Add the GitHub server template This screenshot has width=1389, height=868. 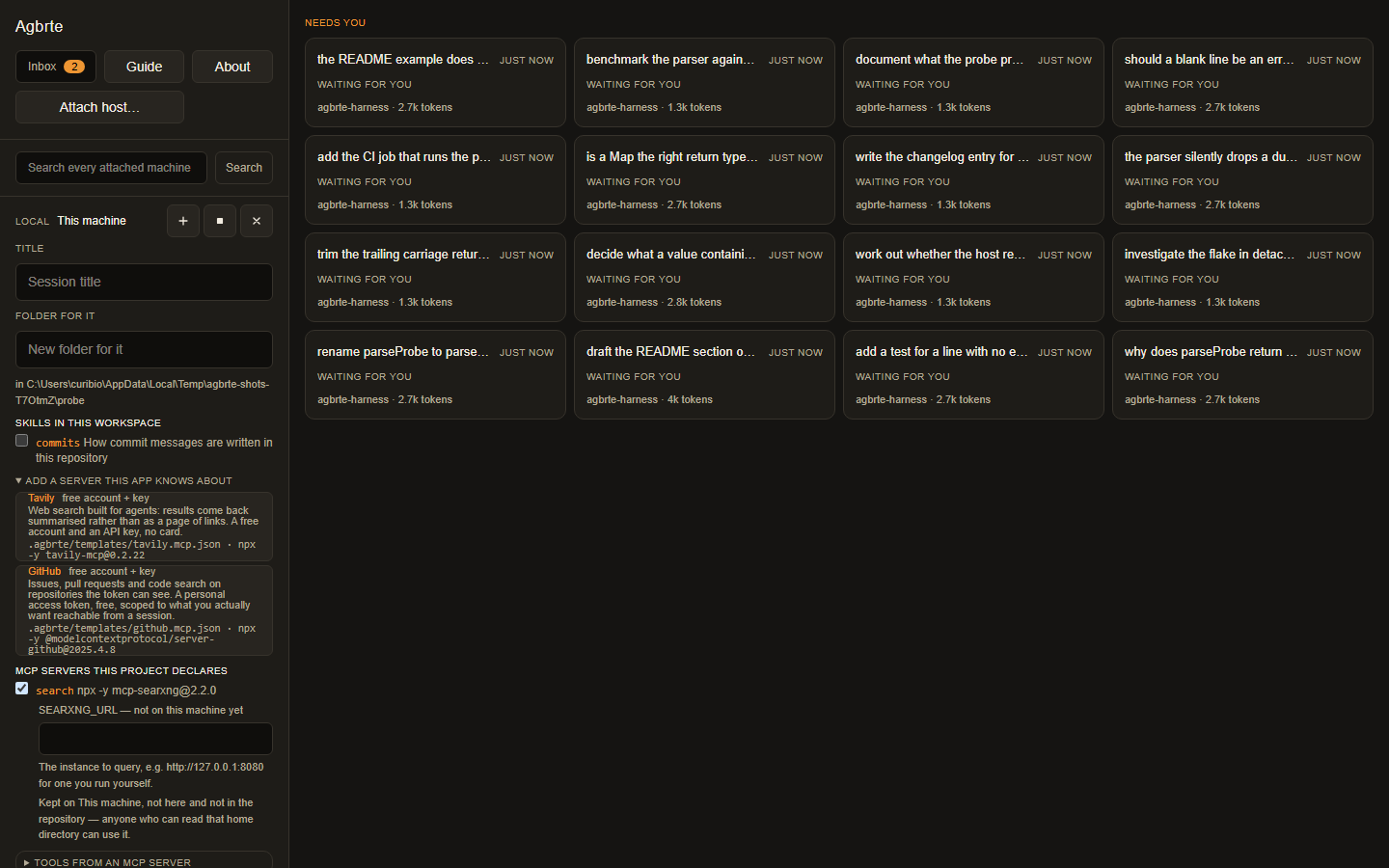pyautogui.click(x=144, y=610)
